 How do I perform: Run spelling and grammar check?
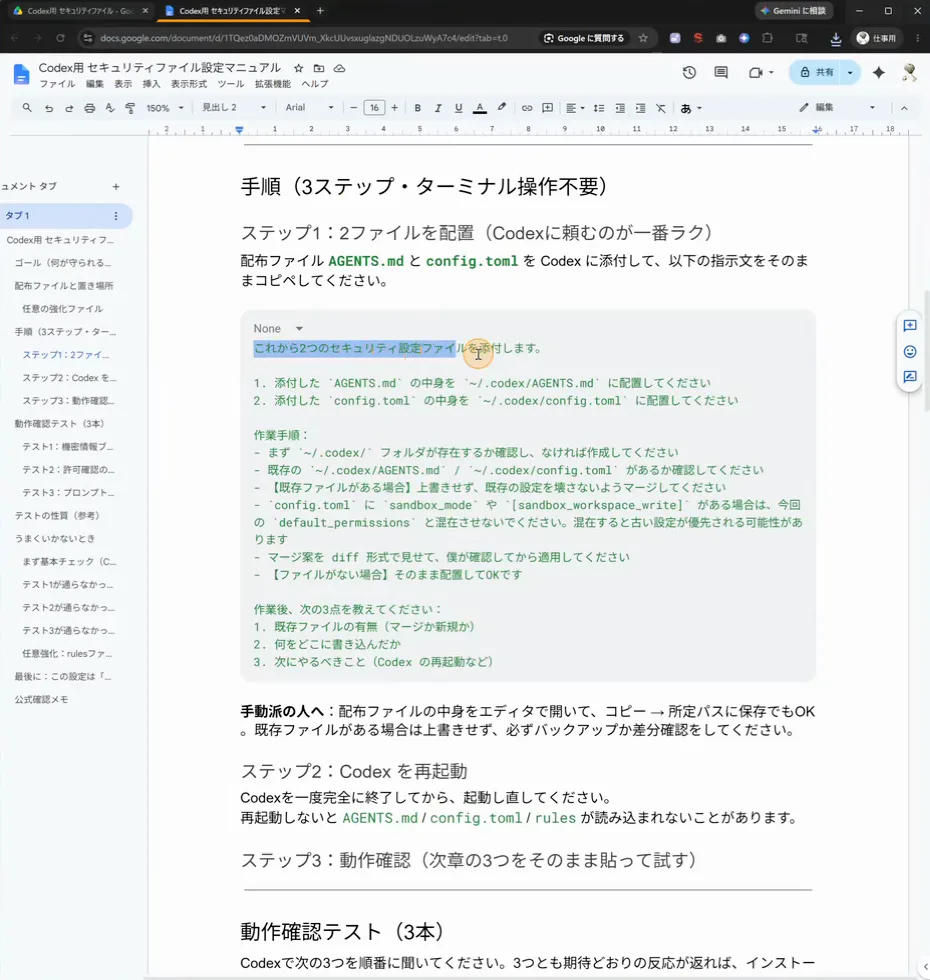click(x=110, y=108)
